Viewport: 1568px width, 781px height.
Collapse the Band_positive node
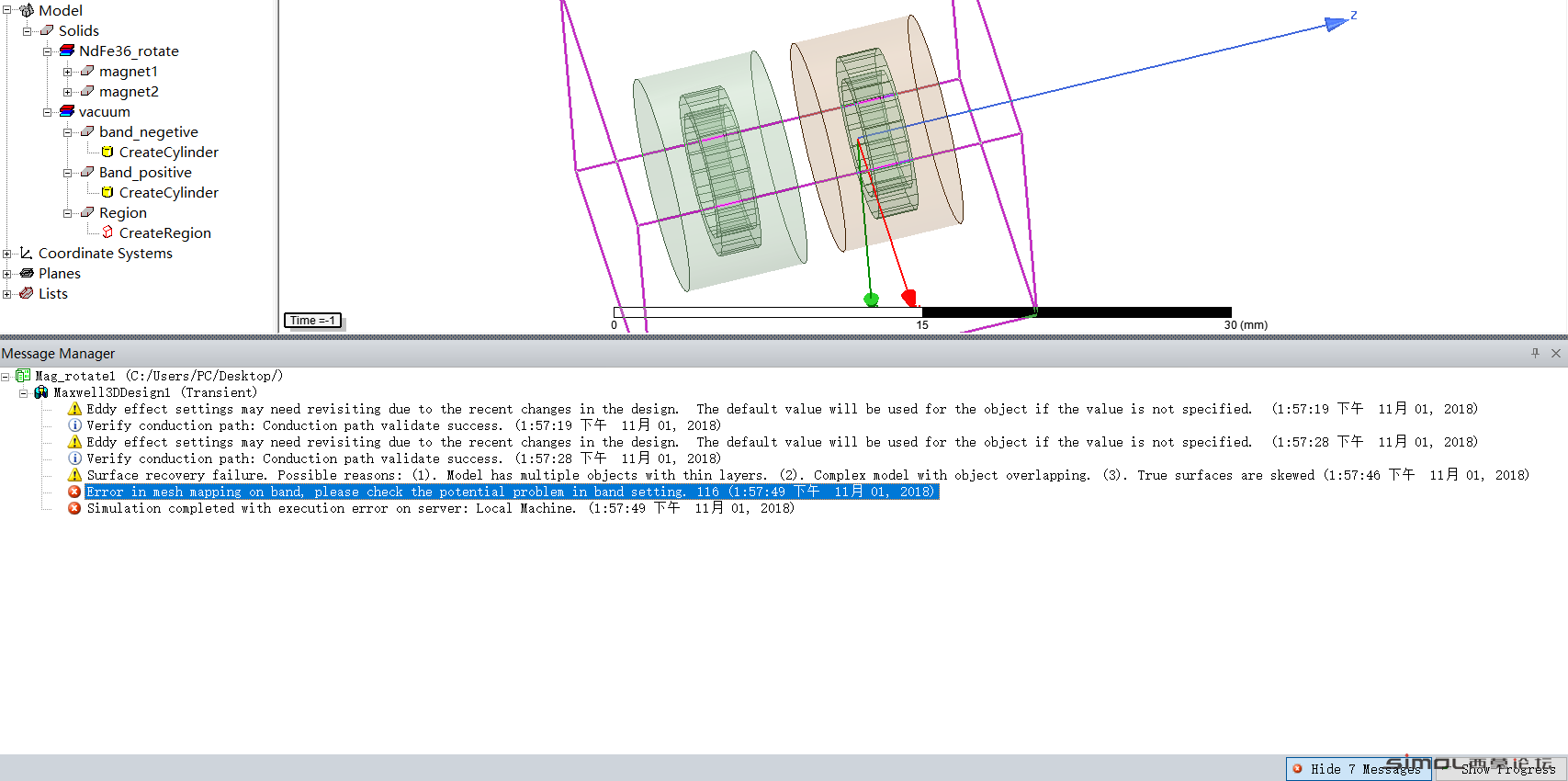click(68, 172)
